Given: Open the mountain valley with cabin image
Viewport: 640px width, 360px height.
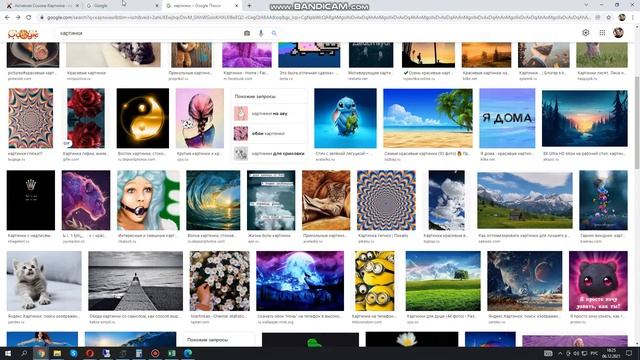Looking at the screenshot, I should pos(525,200).
